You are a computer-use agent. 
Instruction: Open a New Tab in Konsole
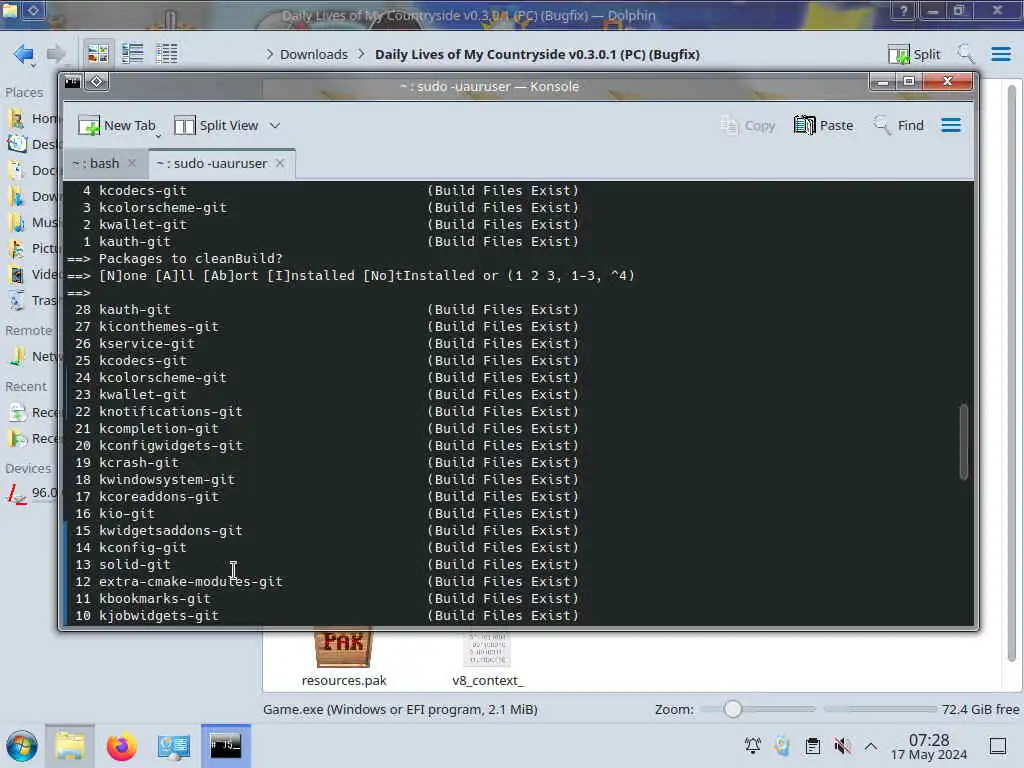tap(117, 125)
